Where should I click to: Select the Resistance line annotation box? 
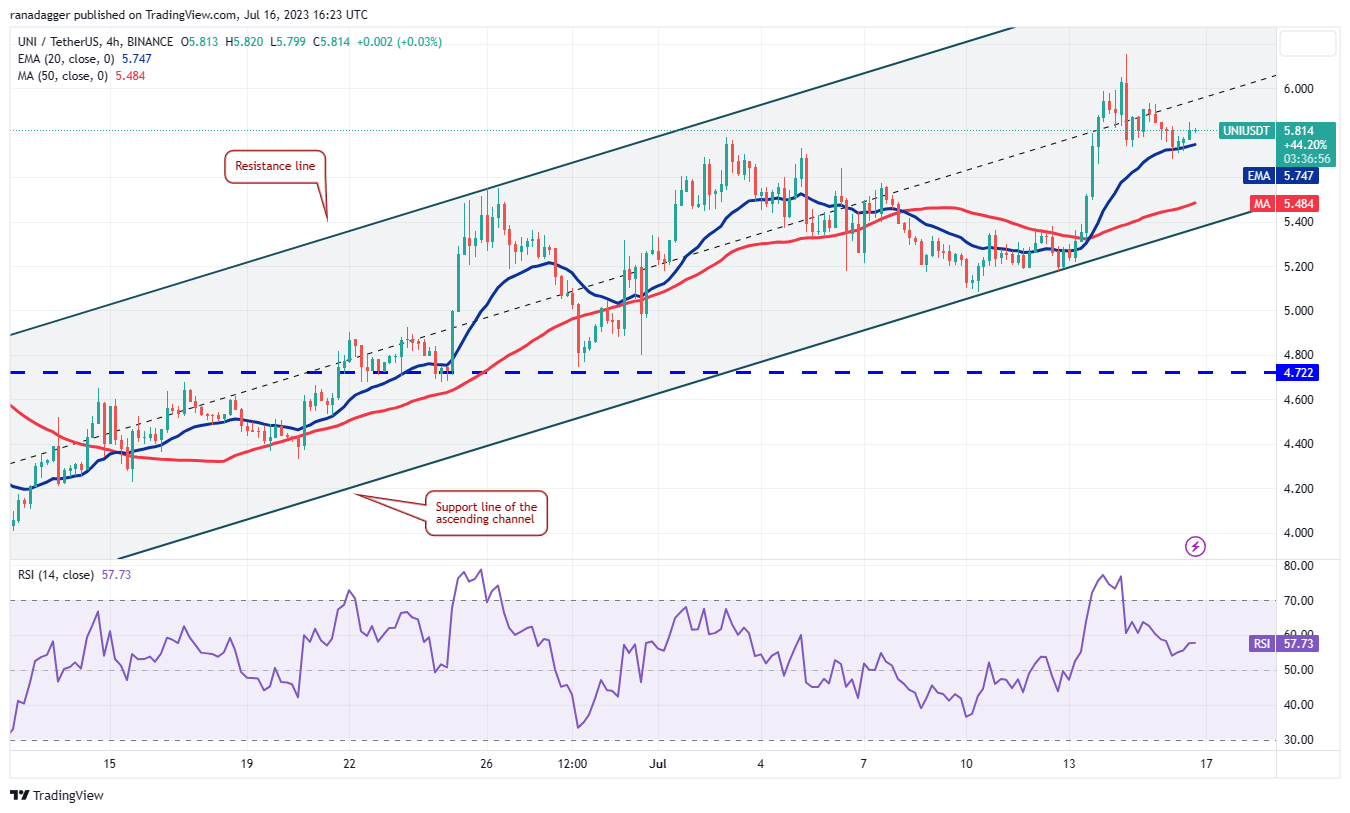coord(276,166)
